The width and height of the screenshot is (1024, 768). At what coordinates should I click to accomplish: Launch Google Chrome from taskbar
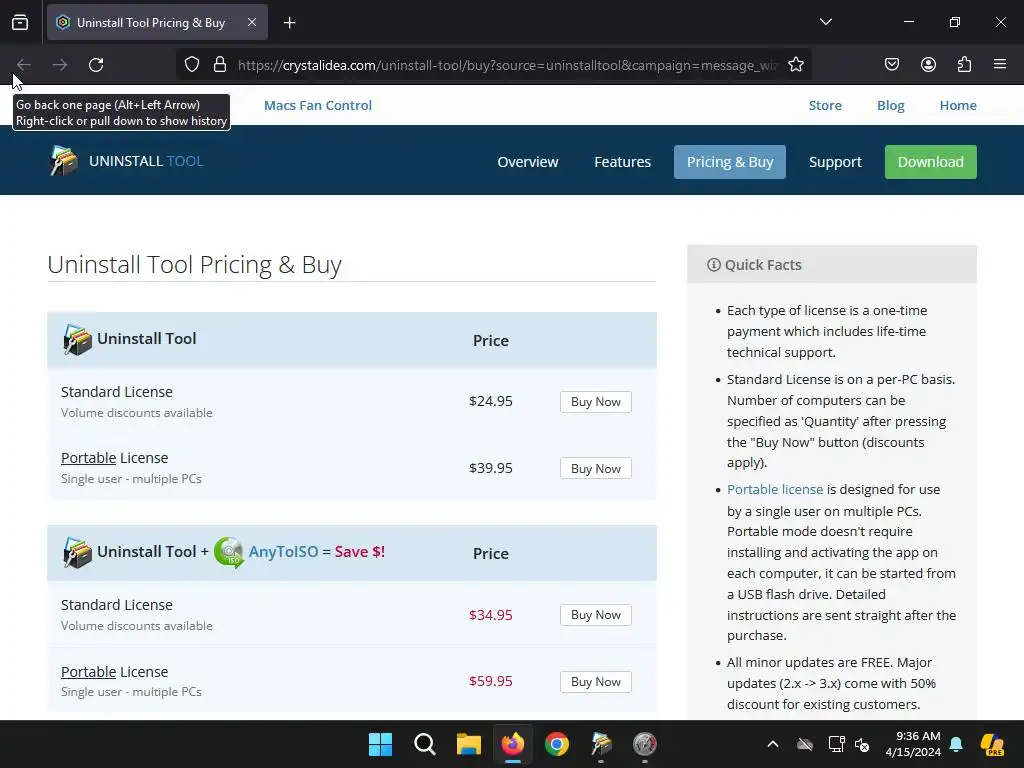coord(556,744)
